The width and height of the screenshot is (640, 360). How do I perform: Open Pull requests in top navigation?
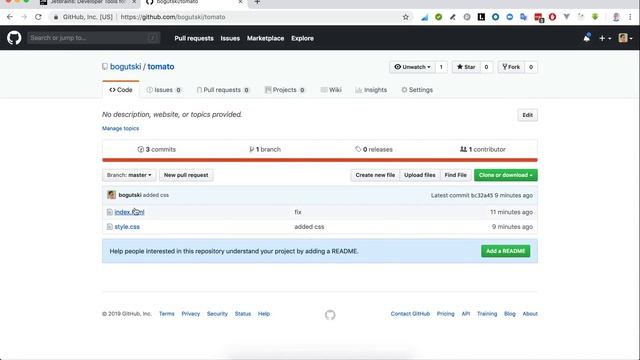click(x=194, y=38)
